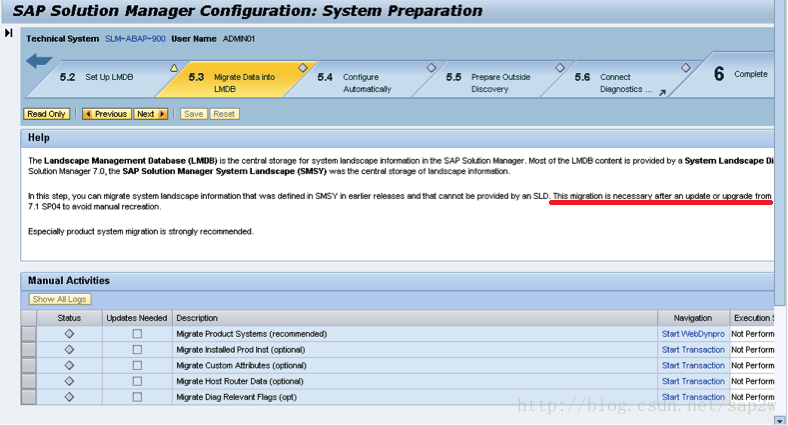The height and width of the screenshot is (425, 788).
Task: Start Transaction for Migrate Custom Attributes
Action: pos(693,365)
